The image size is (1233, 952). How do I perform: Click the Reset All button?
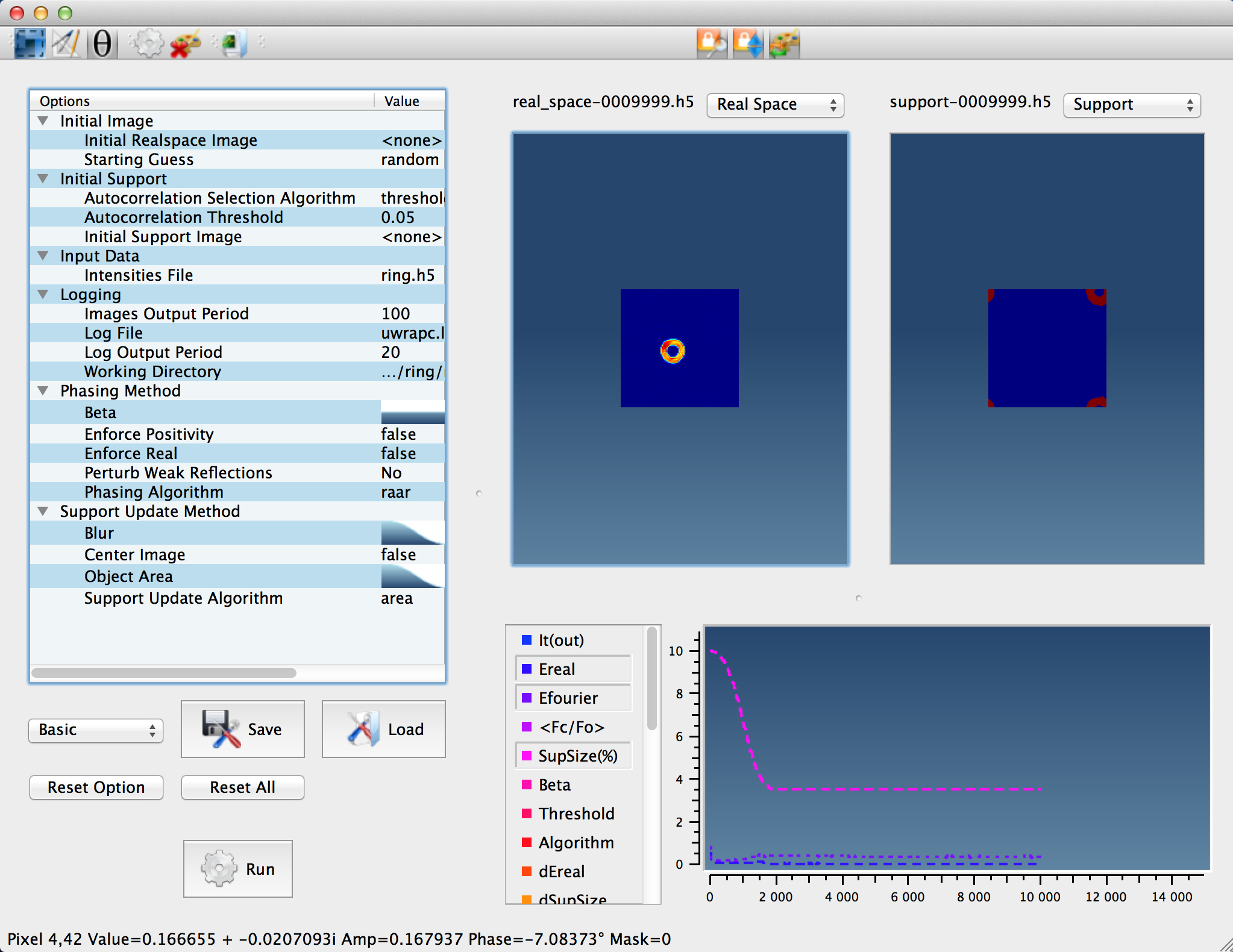pos(242,787)
